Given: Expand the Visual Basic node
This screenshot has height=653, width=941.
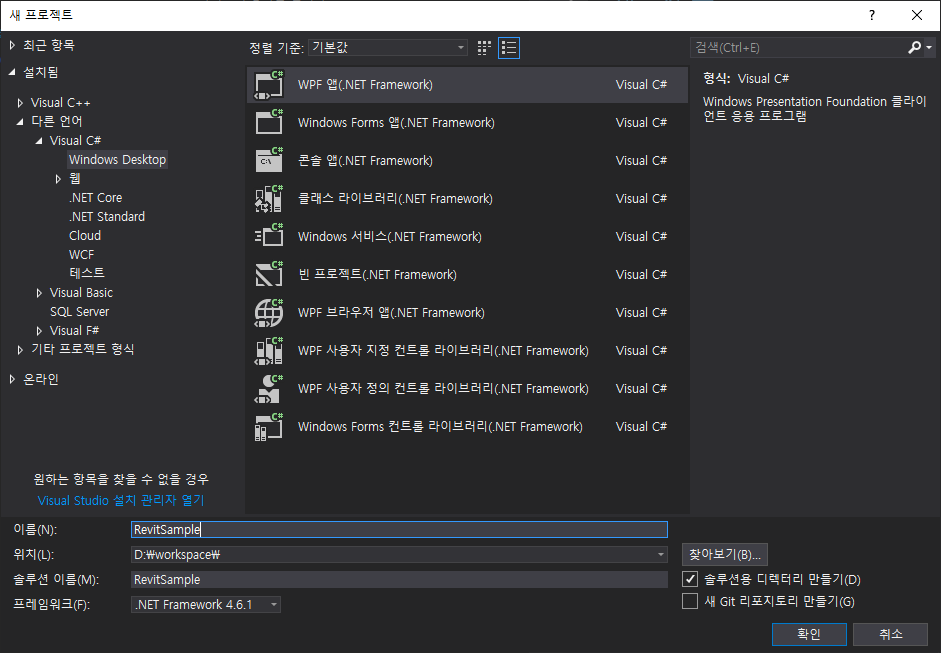Looking at the screenshot, I should click(39, 293).
